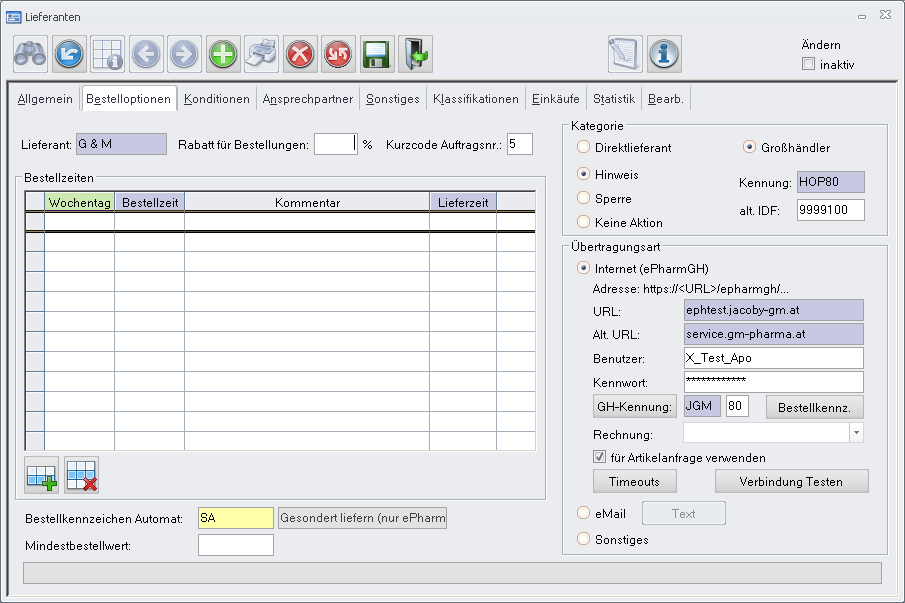
Task: Click the green plus add record icon
Action: pos(223,54)
